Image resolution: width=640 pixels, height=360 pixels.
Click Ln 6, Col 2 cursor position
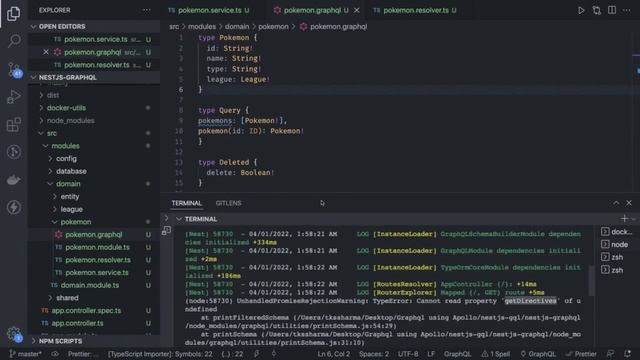tap(333, 354)
